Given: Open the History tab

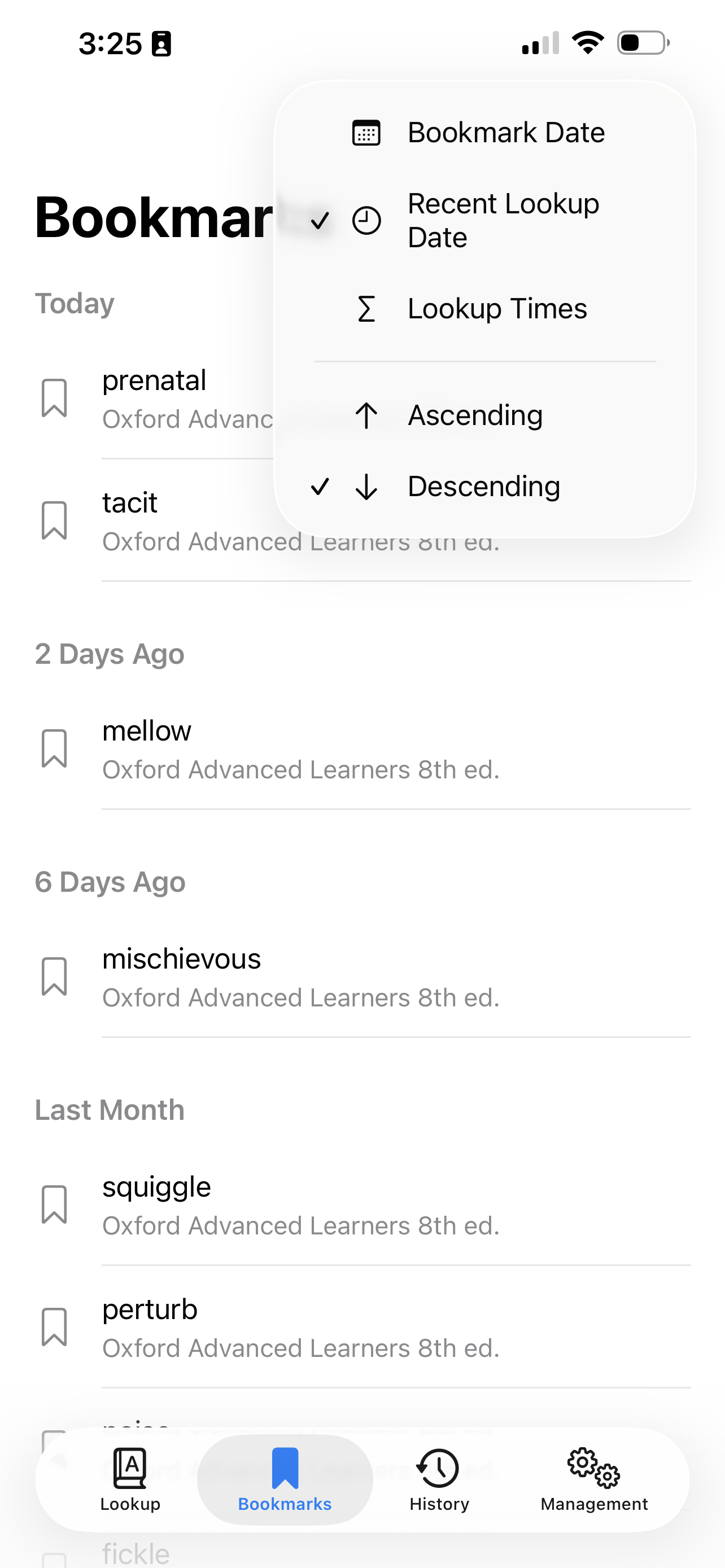Looking at the screenshot, I should (x=439, y=1480).
